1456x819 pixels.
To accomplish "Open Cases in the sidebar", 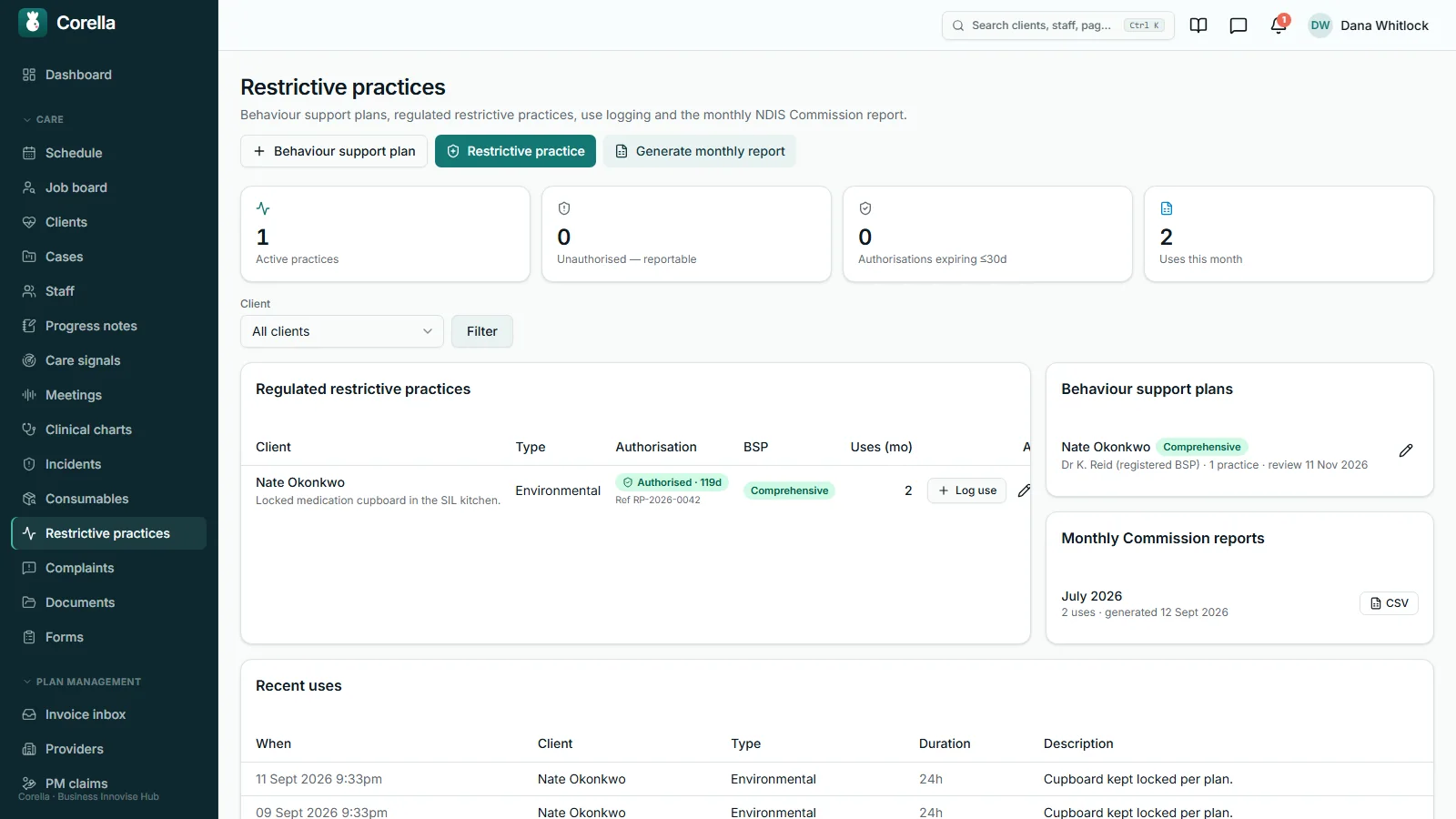I will click(109, 257).
